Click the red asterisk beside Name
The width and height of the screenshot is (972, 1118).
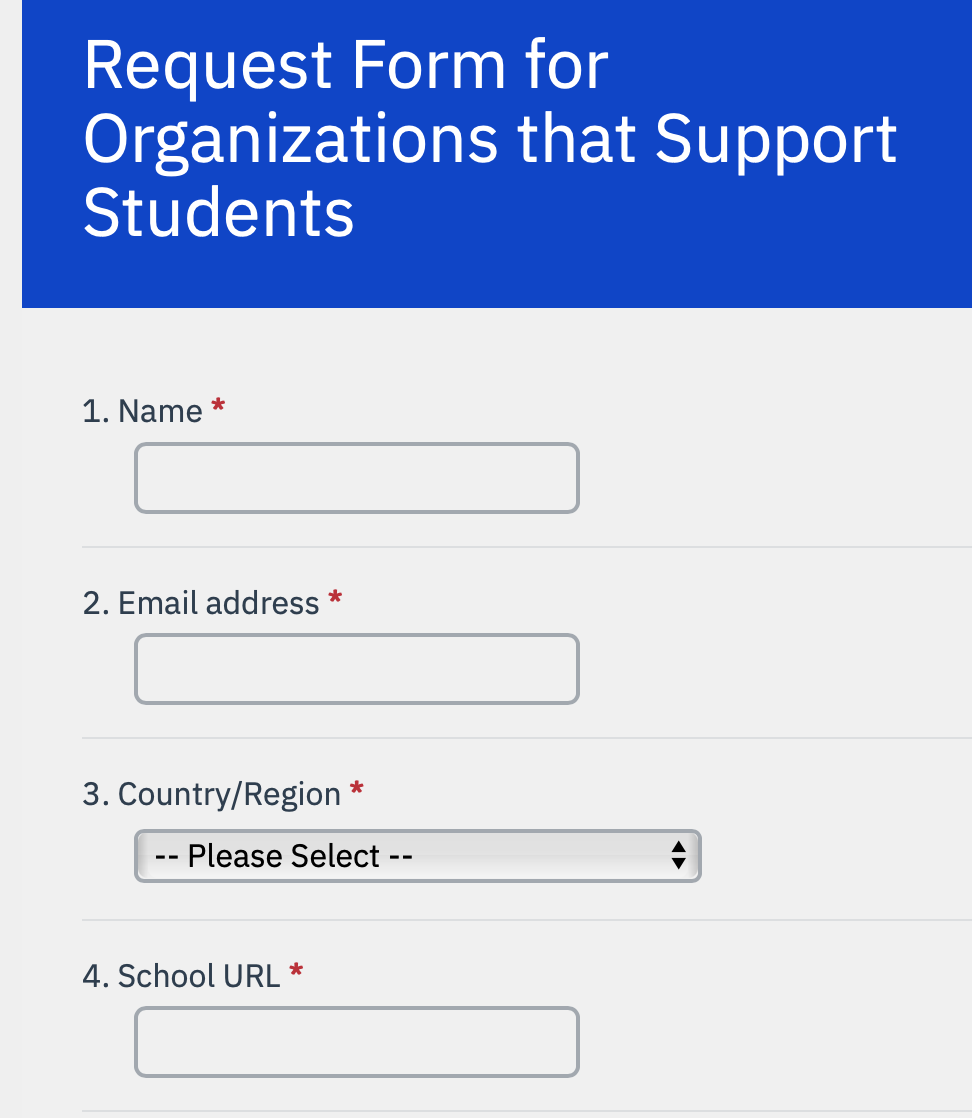click(x=218, y=406)
